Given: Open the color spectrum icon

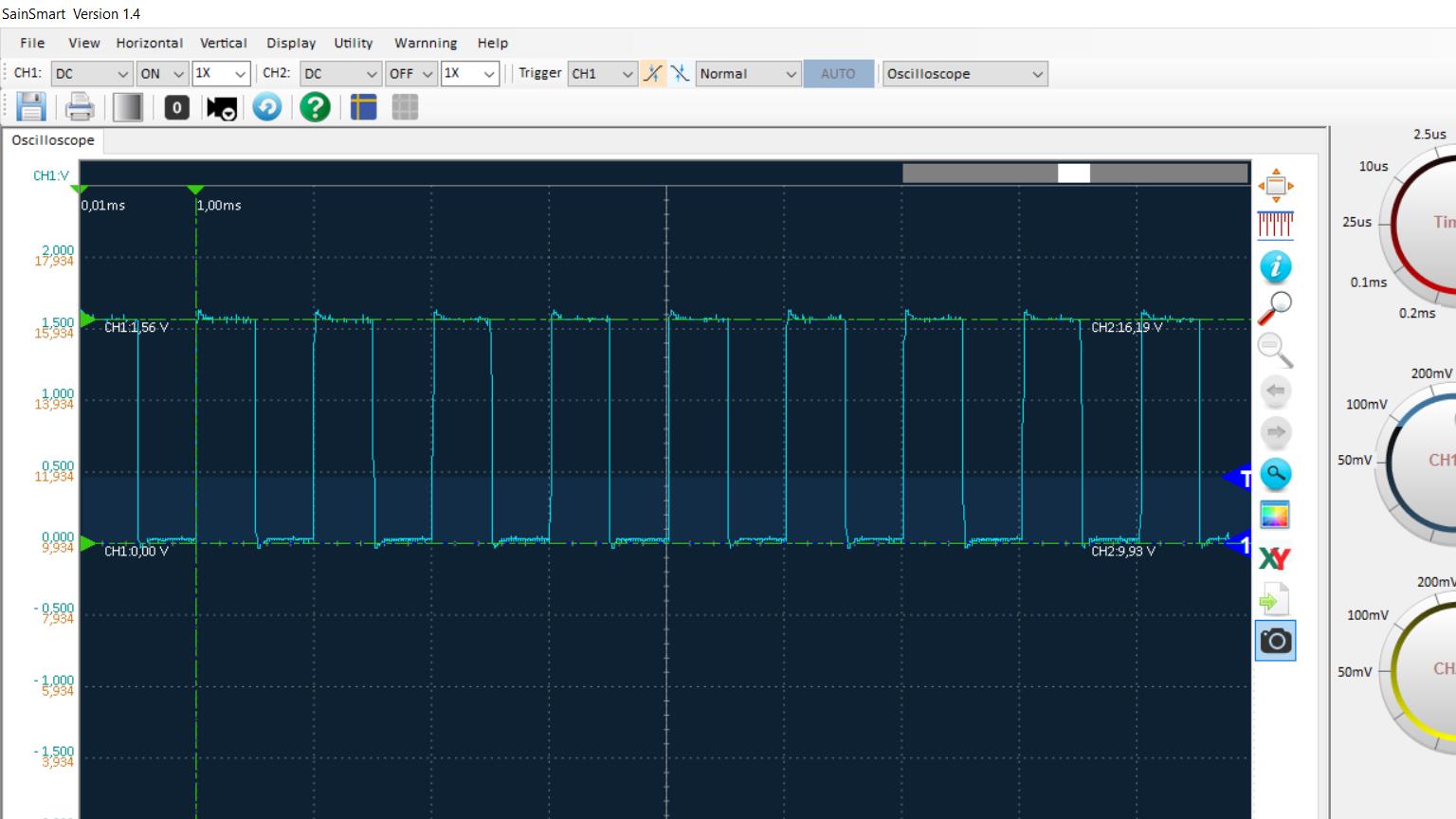Looking at the screenshot, I should [x=1276, y=516].
